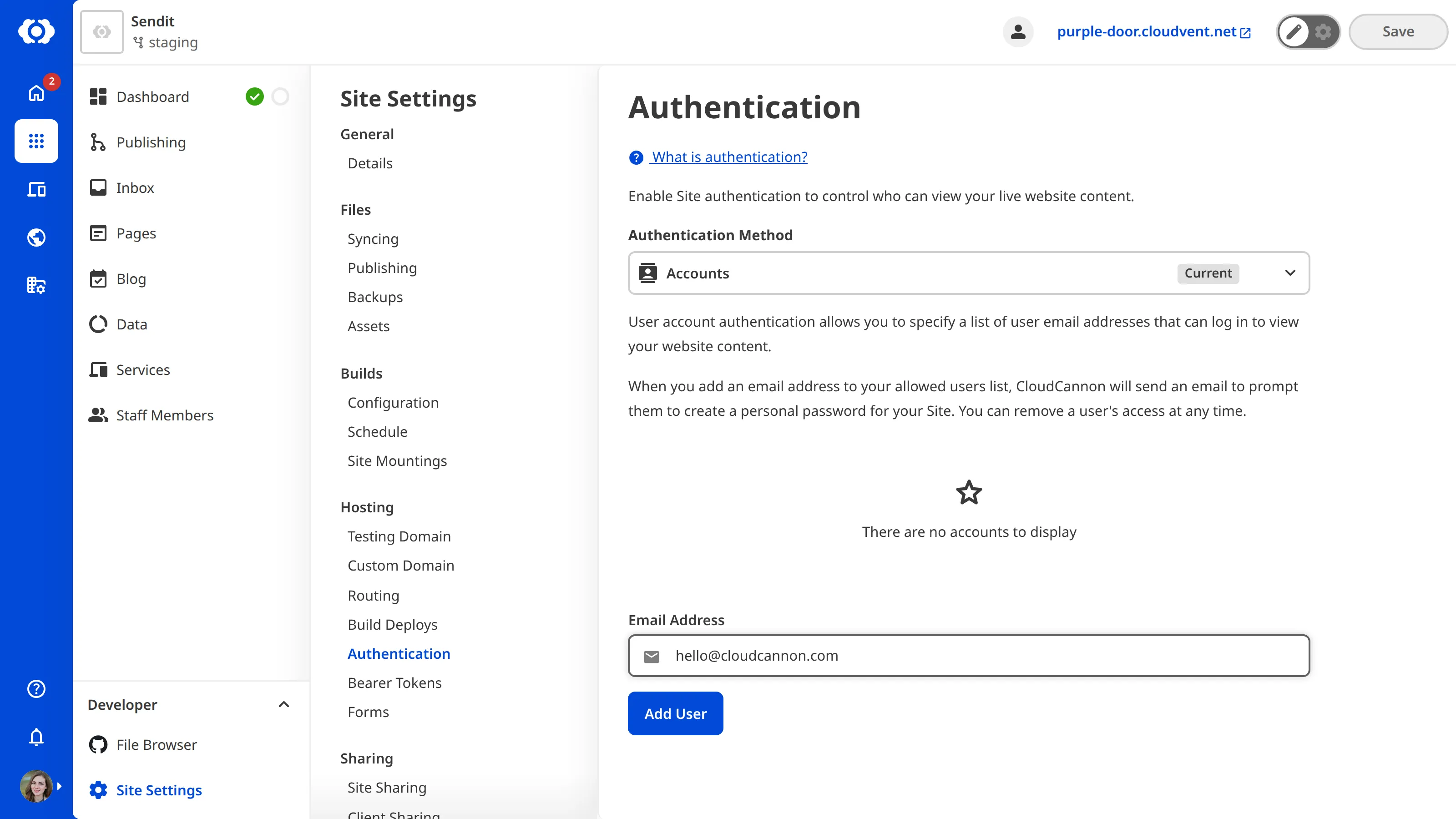Click the 'There are no accounts to display' message
Screen dimensions: 1456x819
969,532
